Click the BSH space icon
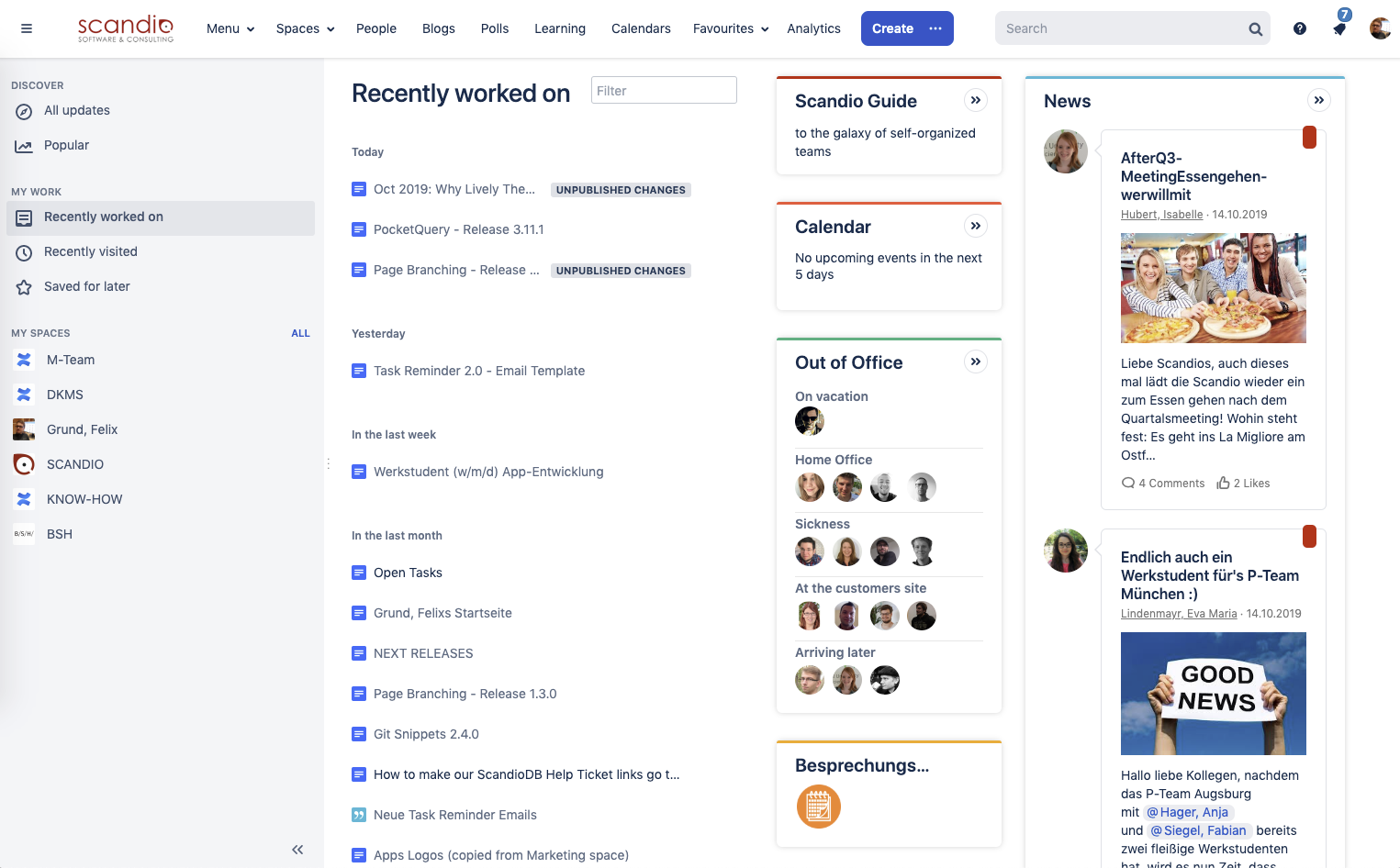Screen dimensions: 1400x868 pyautogui.click(x=24, y=534)
